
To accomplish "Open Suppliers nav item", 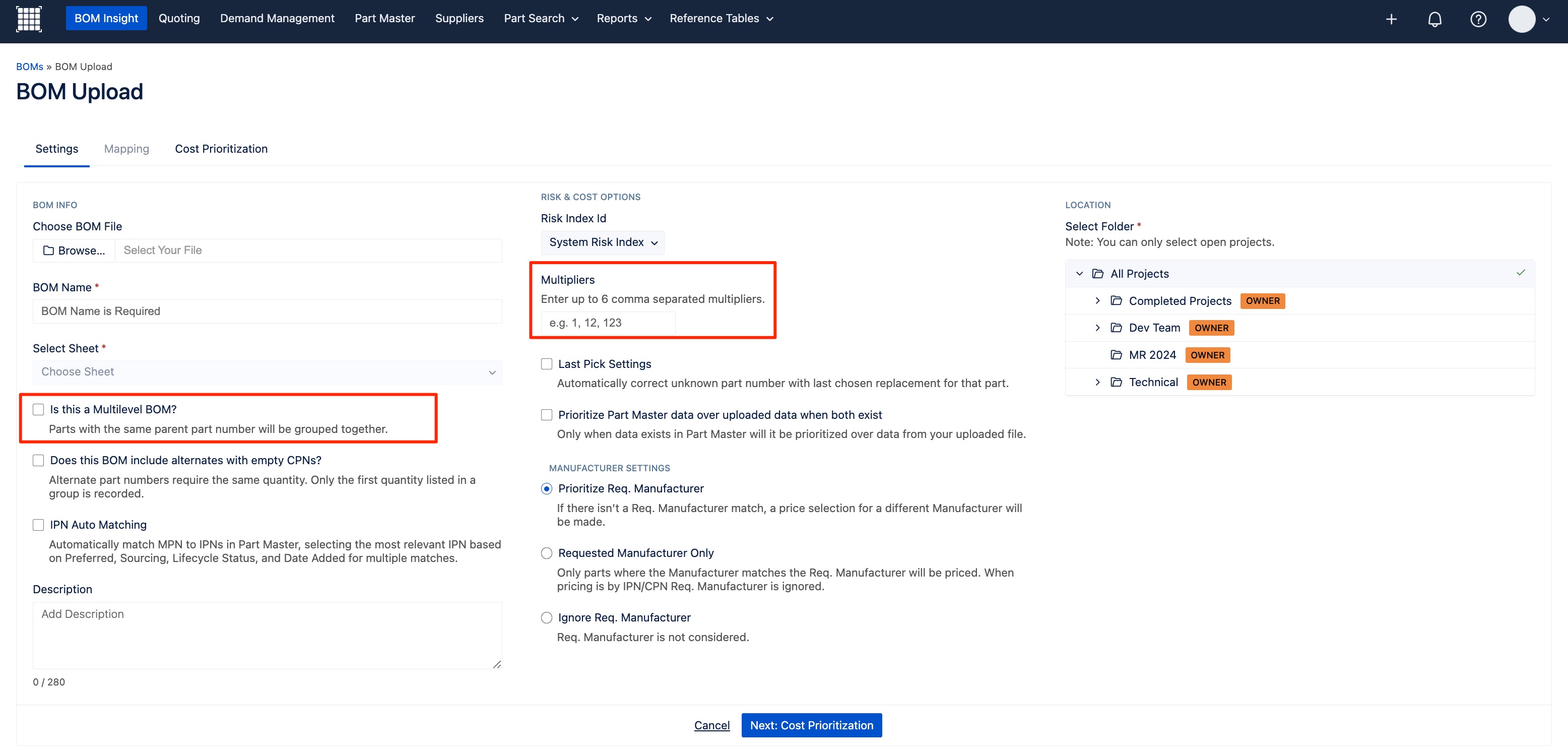I will (459, 18).
